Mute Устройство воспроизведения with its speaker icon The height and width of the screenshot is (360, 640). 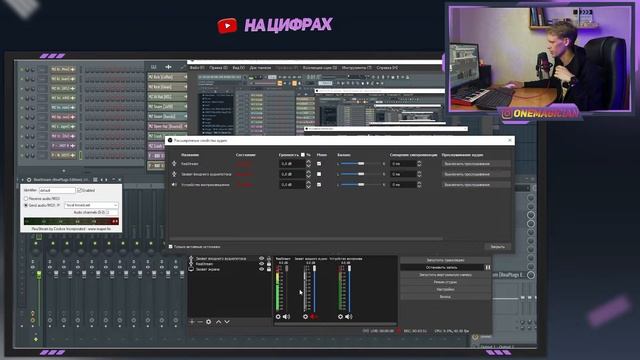tap(349, 316)
